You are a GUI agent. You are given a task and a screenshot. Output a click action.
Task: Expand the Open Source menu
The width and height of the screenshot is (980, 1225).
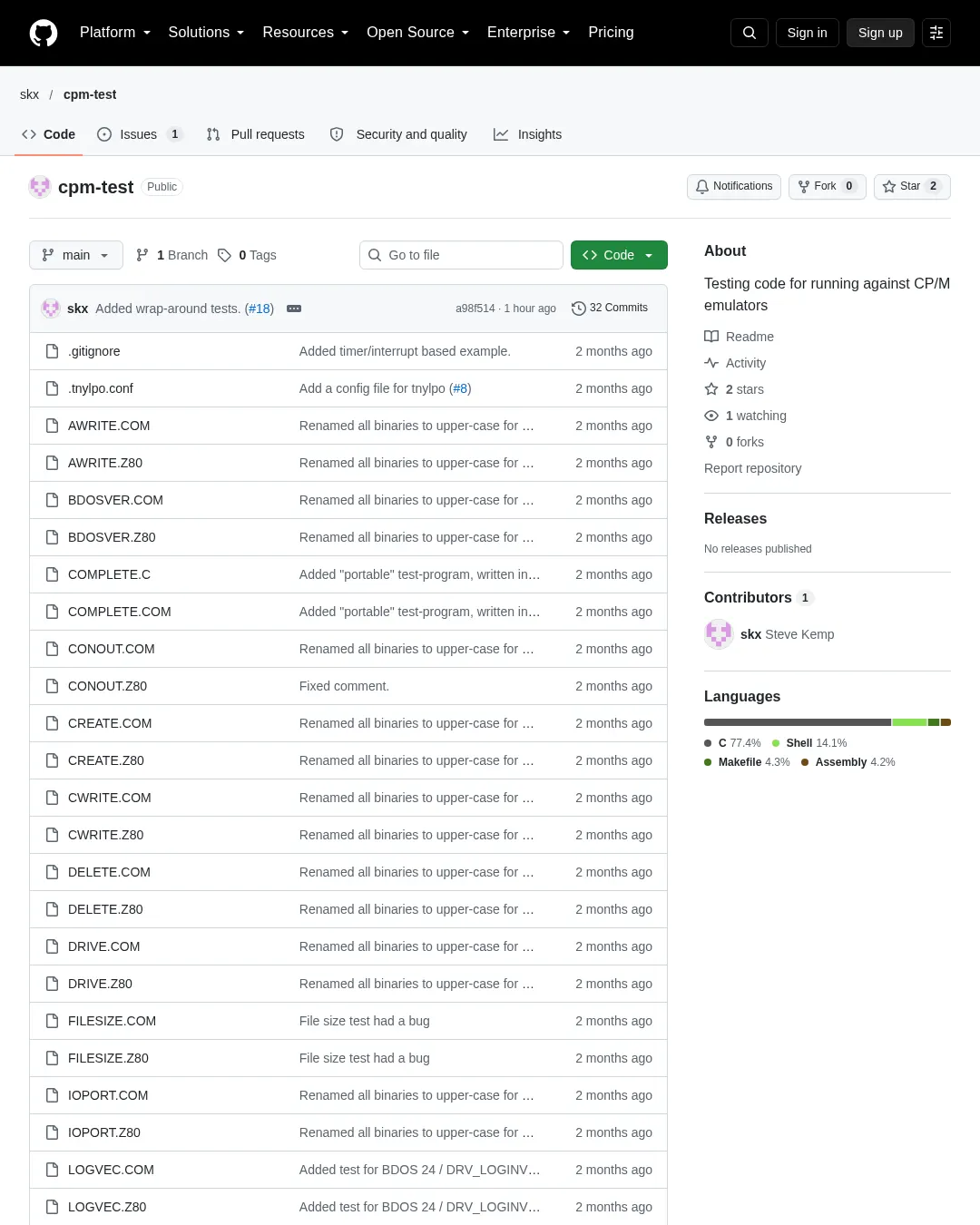point(418,33)
